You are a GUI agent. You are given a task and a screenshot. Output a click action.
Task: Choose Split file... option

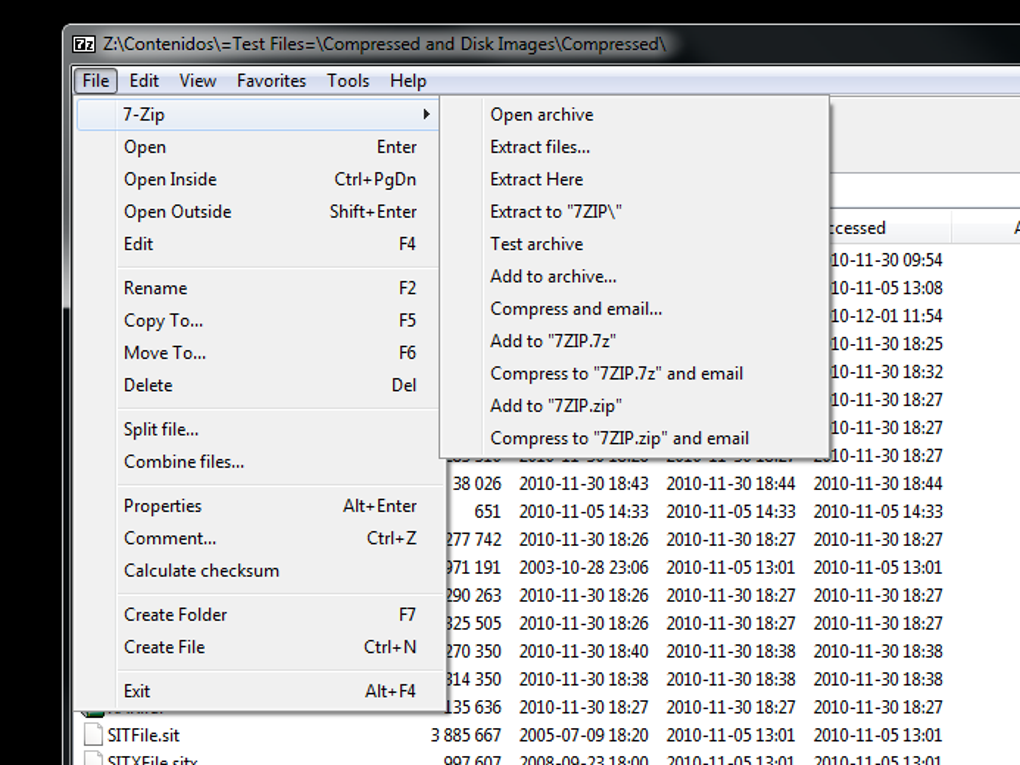click(258, 429)
